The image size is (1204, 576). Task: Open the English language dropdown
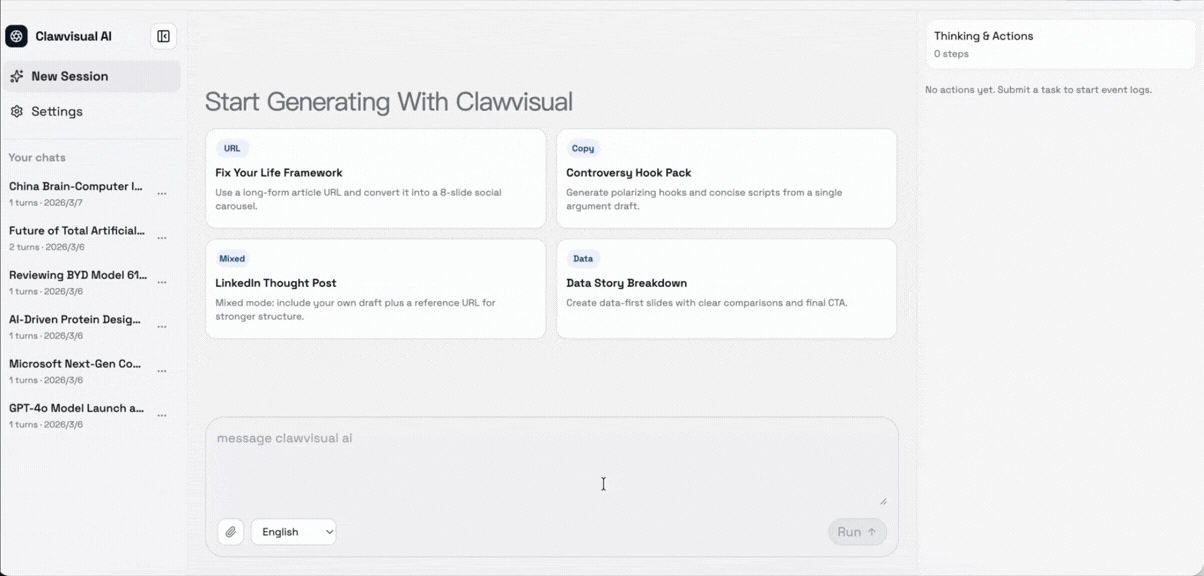point(294,532)
